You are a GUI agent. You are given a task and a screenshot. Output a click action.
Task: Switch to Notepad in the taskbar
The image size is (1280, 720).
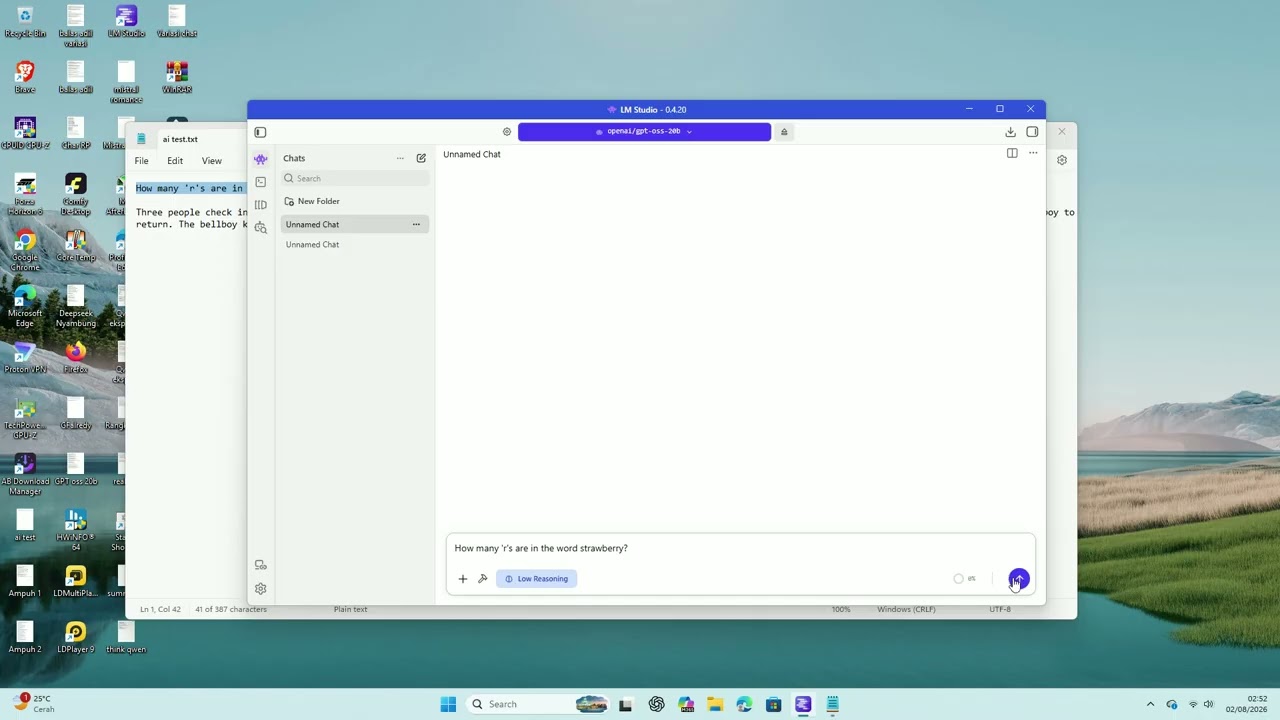click(x=832, y=704)
